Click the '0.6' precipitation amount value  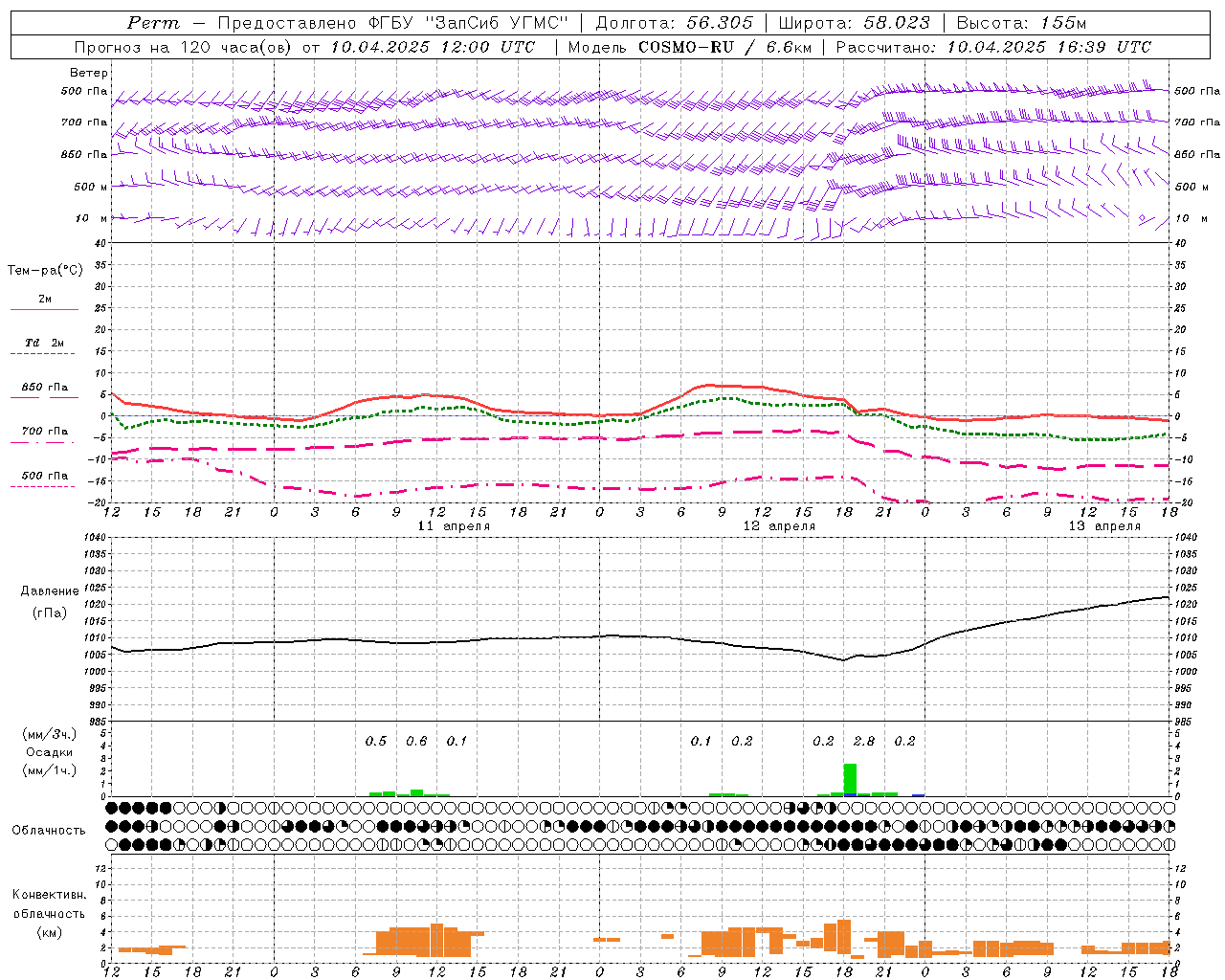tap(416, 742)
